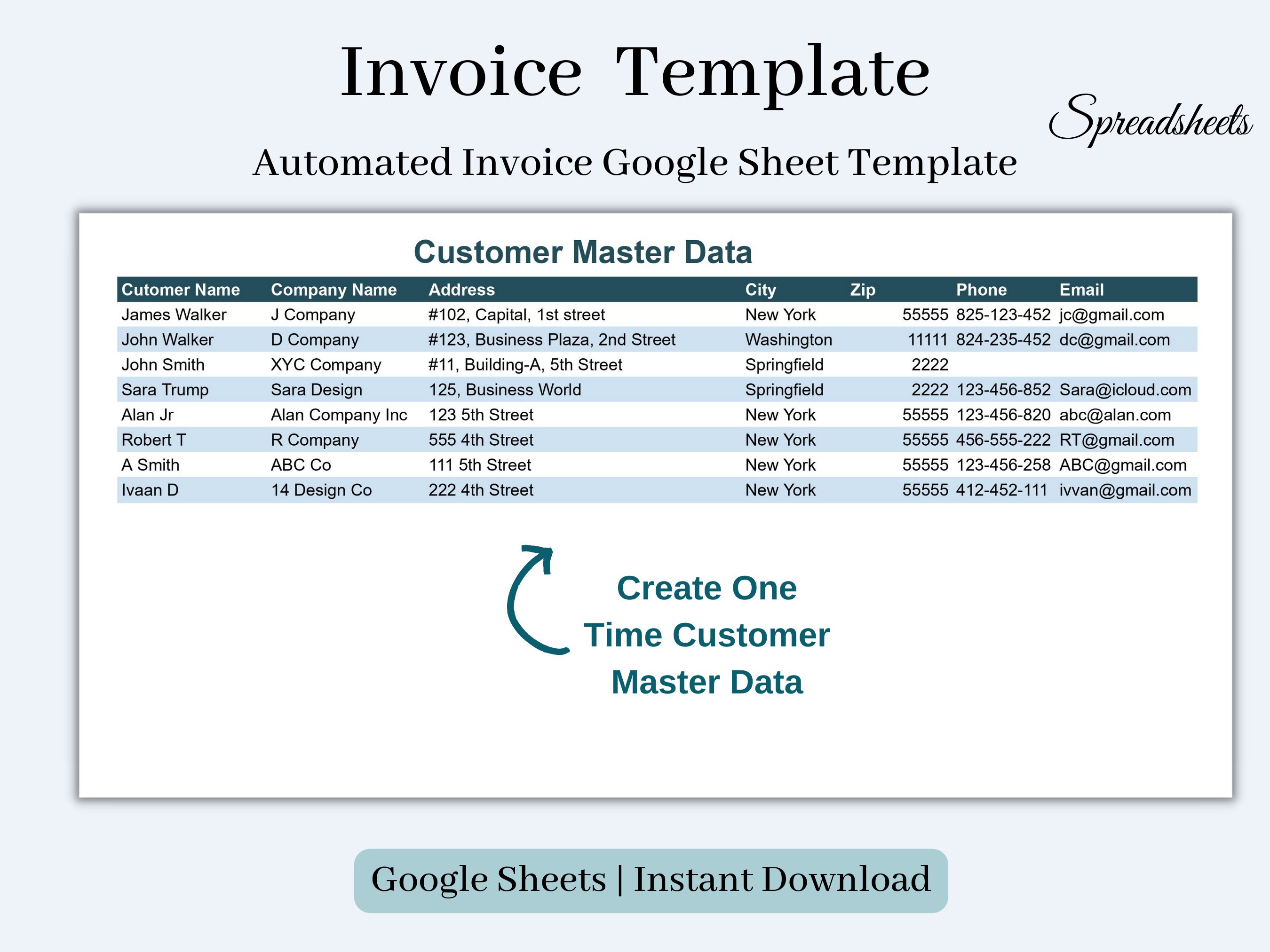Select the 'Sara Design' cell

point(317,390)
